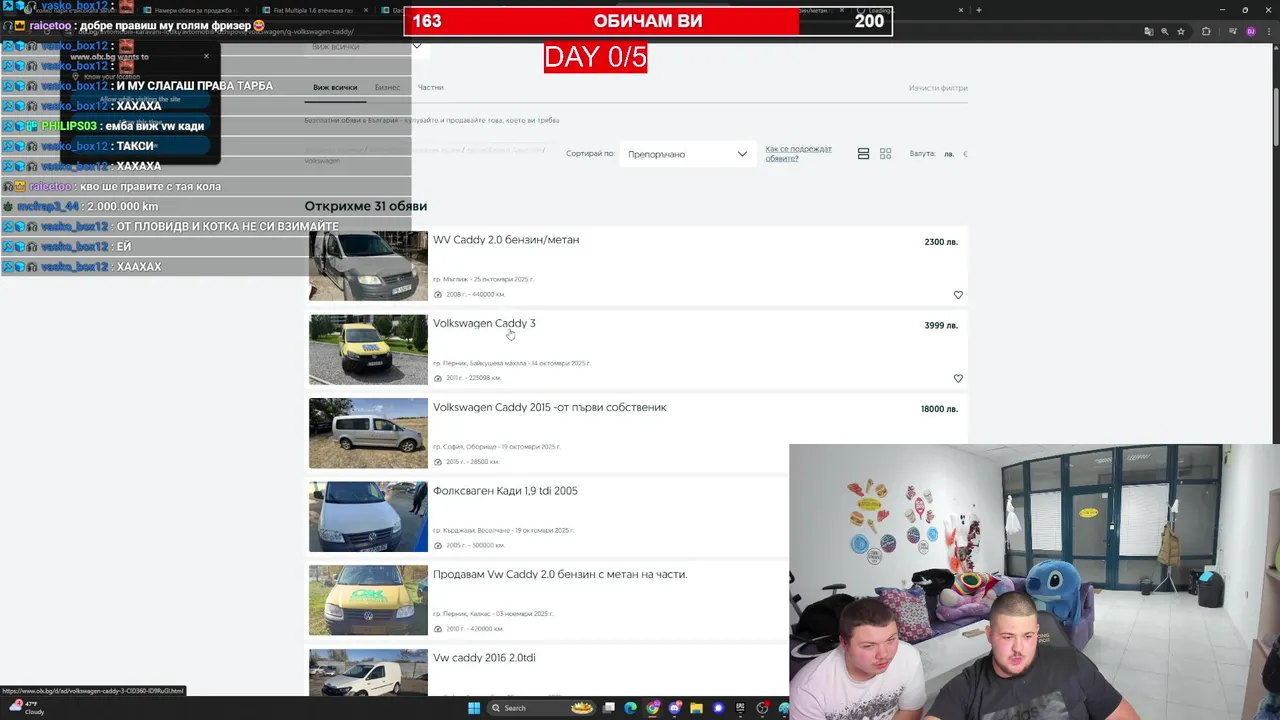Expand the 'Препоръчано' sort dropdown
Screen dimensions: 1280x720
pos(687,154)
